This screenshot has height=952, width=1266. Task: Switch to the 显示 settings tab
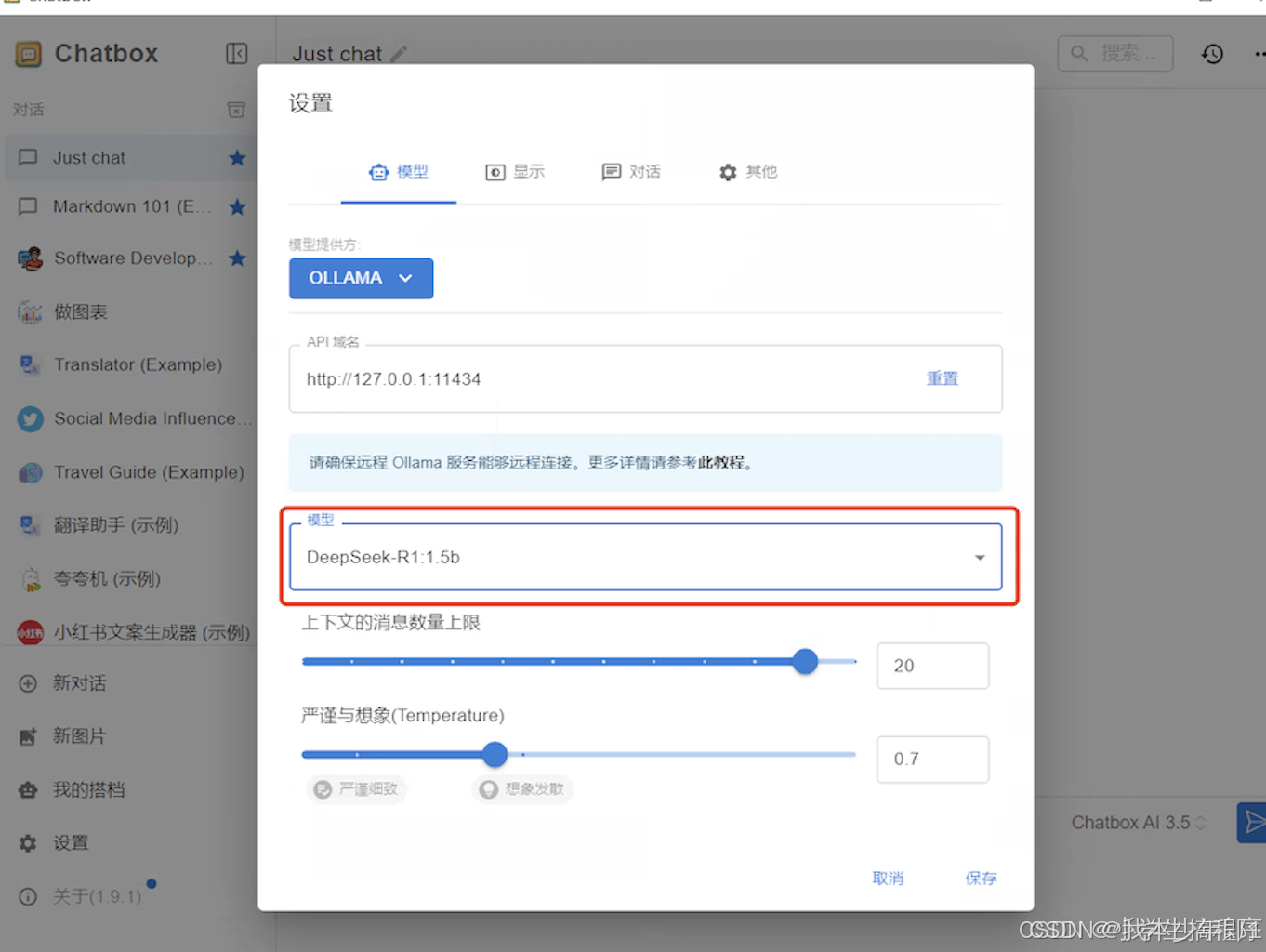pyautogui.click(x=515, y=172)
